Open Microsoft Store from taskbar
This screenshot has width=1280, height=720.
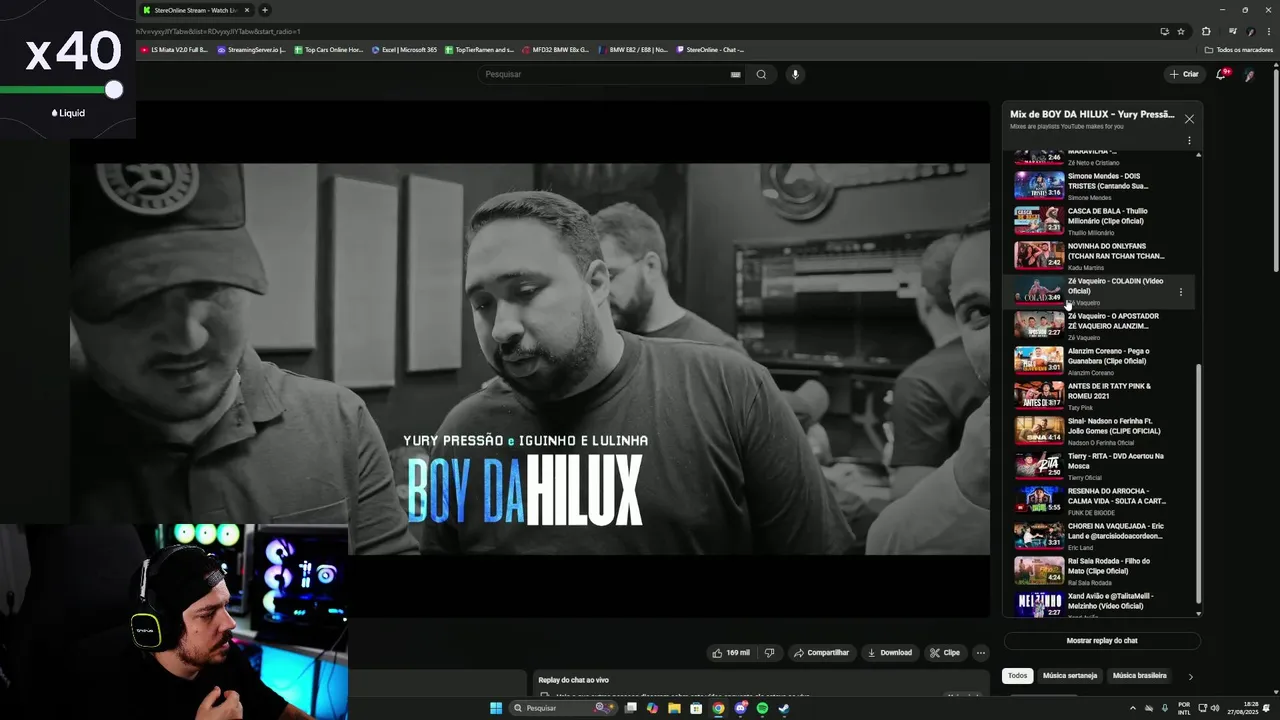(696, 708)
